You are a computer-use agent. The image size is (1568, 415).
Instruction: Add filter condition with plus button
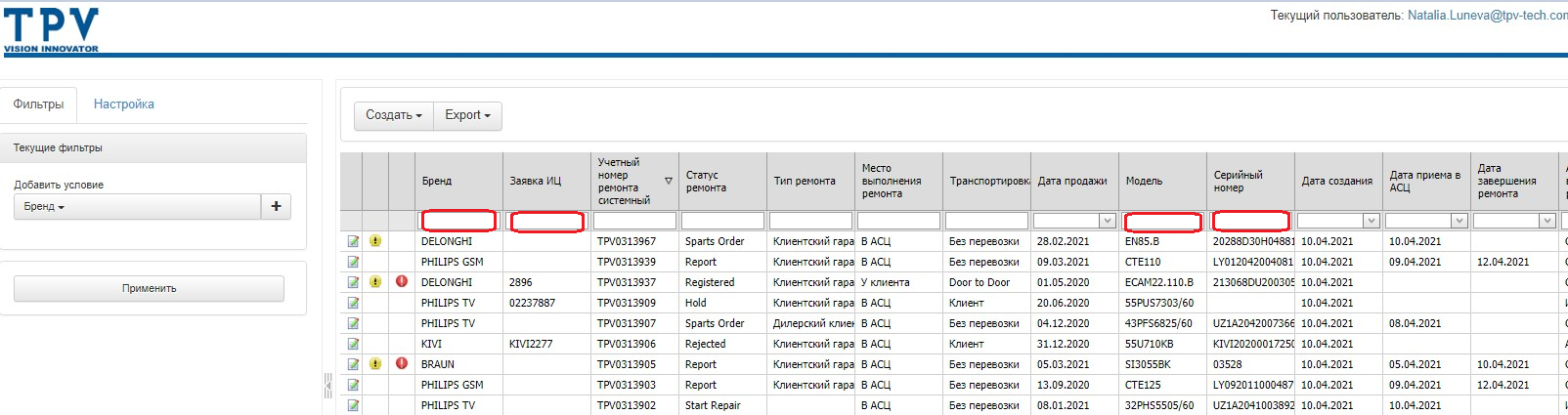[276, 206]
